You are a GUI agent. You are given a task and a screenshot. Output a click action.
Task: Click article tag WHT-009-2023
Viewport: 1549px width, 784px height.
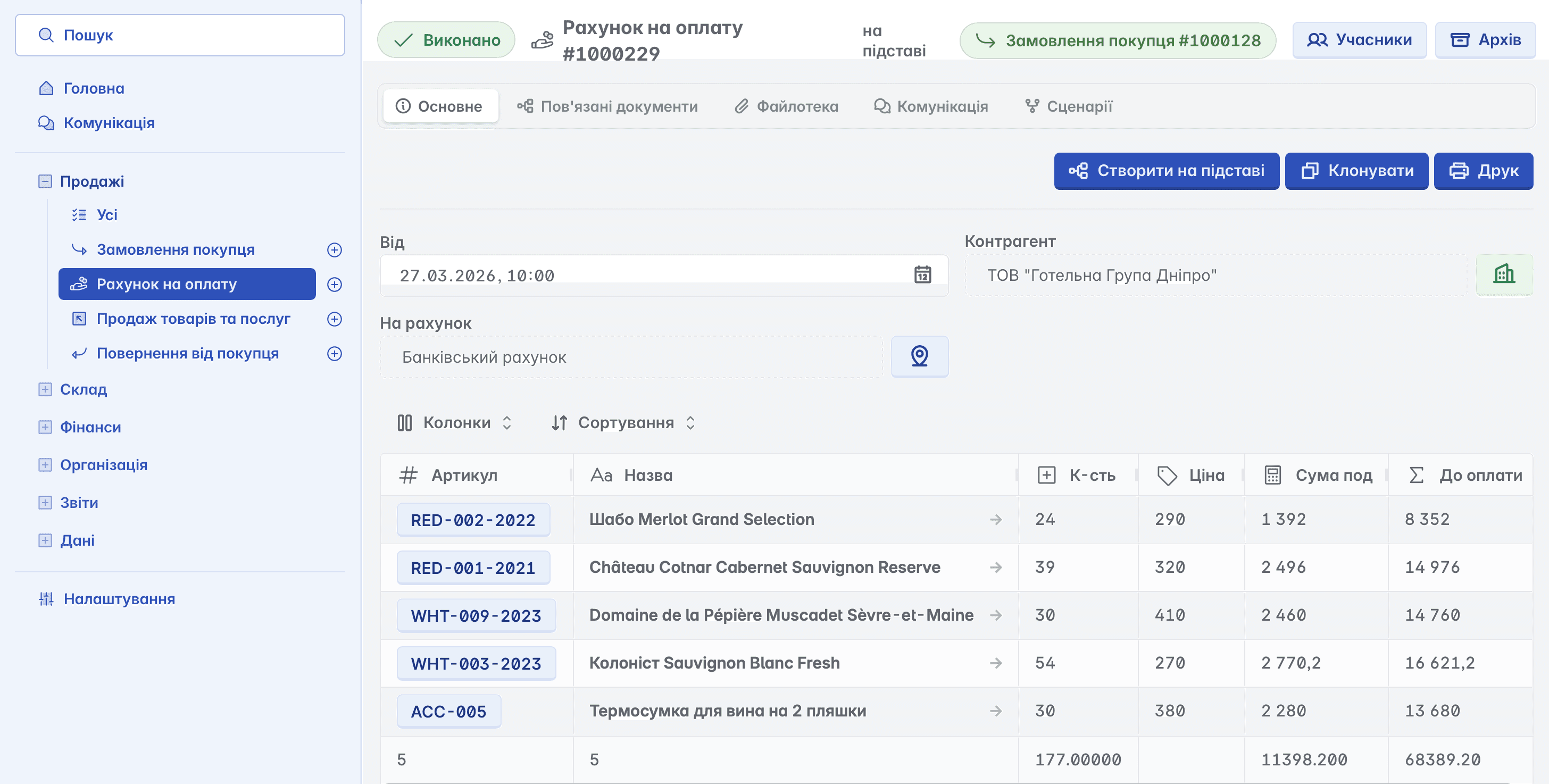click(476, 615)
